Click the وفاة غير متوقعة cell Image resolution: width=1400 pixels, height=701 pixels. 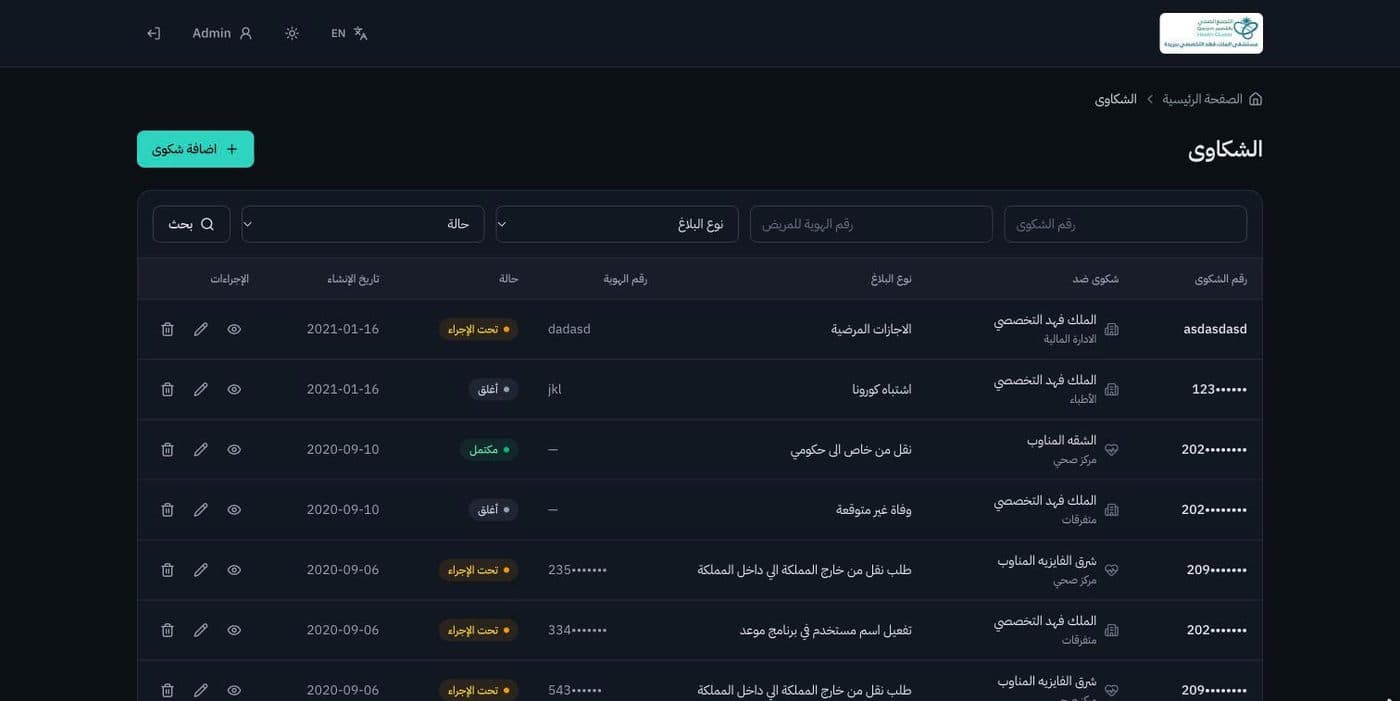pos(874,510)
